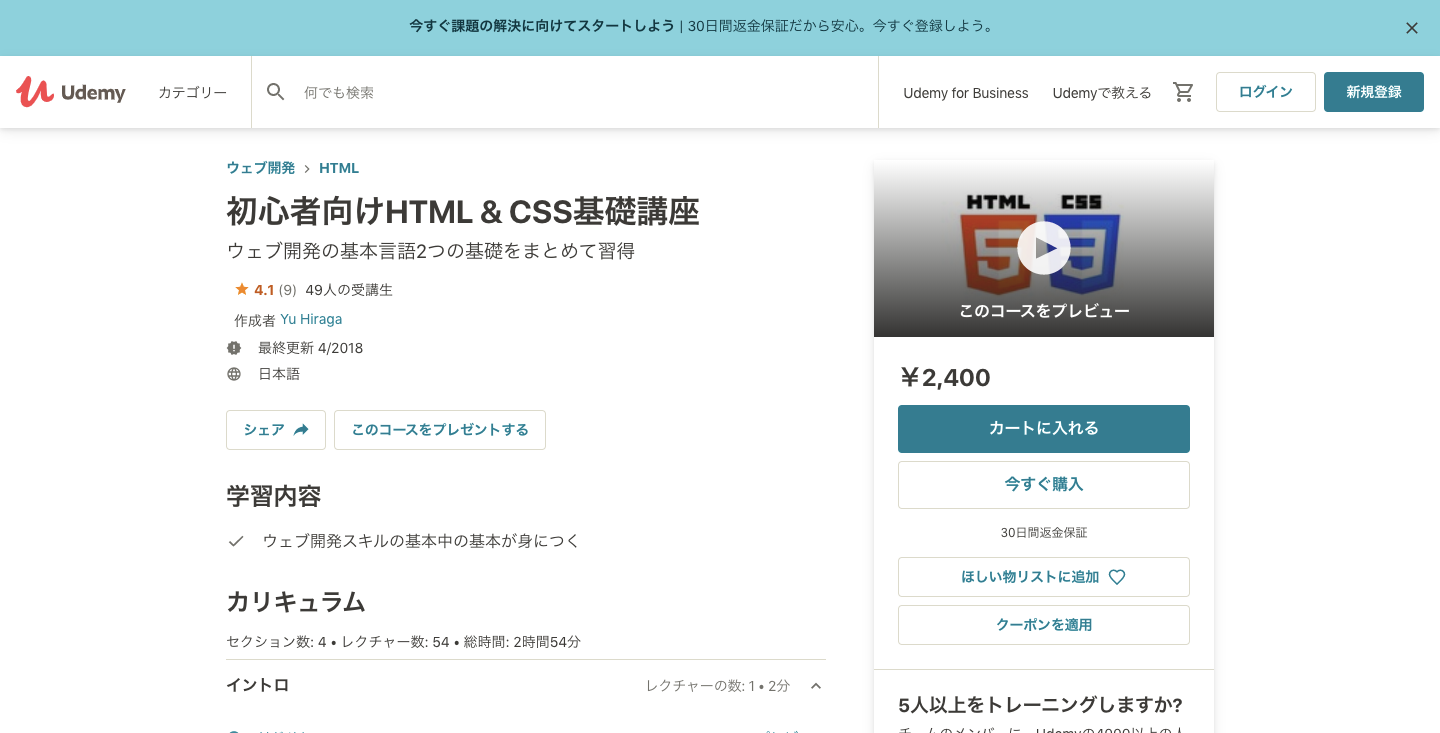The image size is (1440, 733).
Task: Click the 学習内容 heading
Action: (274, 497)
